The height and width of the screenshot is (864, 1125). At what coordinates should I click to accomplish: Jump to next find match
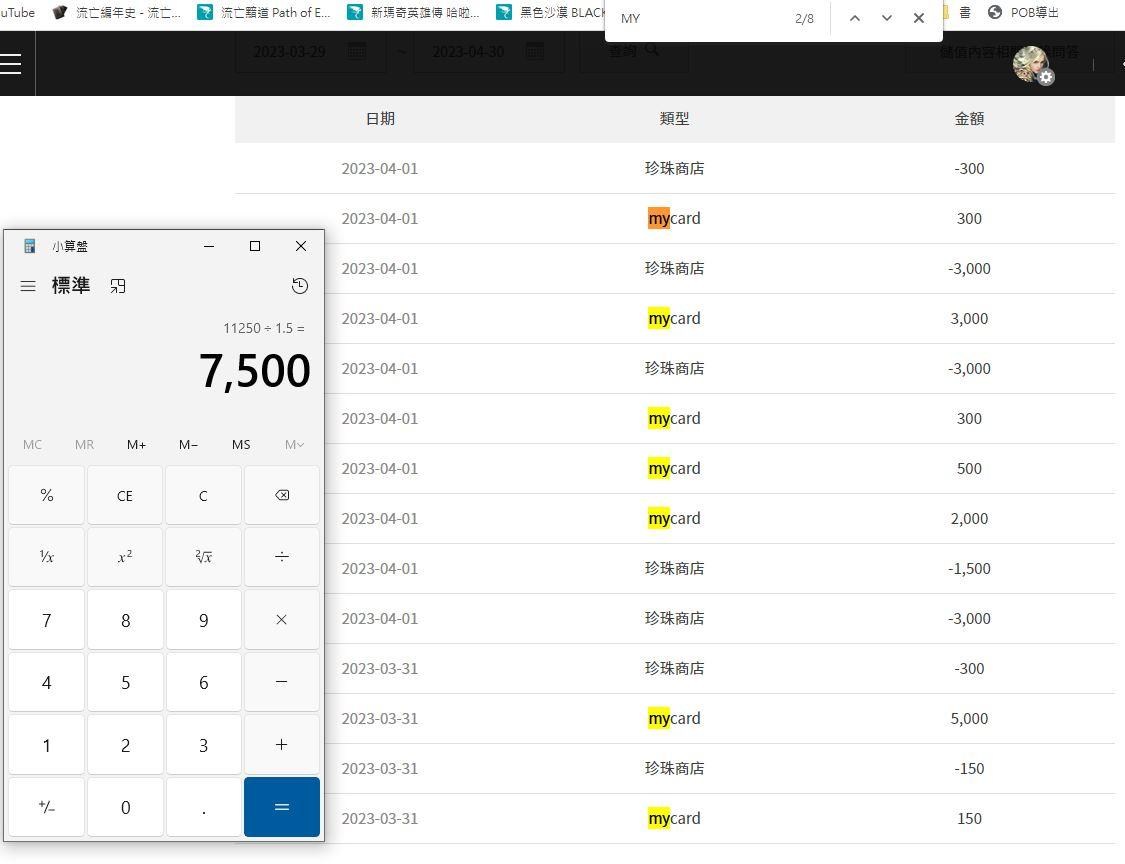tap(886, 18)
